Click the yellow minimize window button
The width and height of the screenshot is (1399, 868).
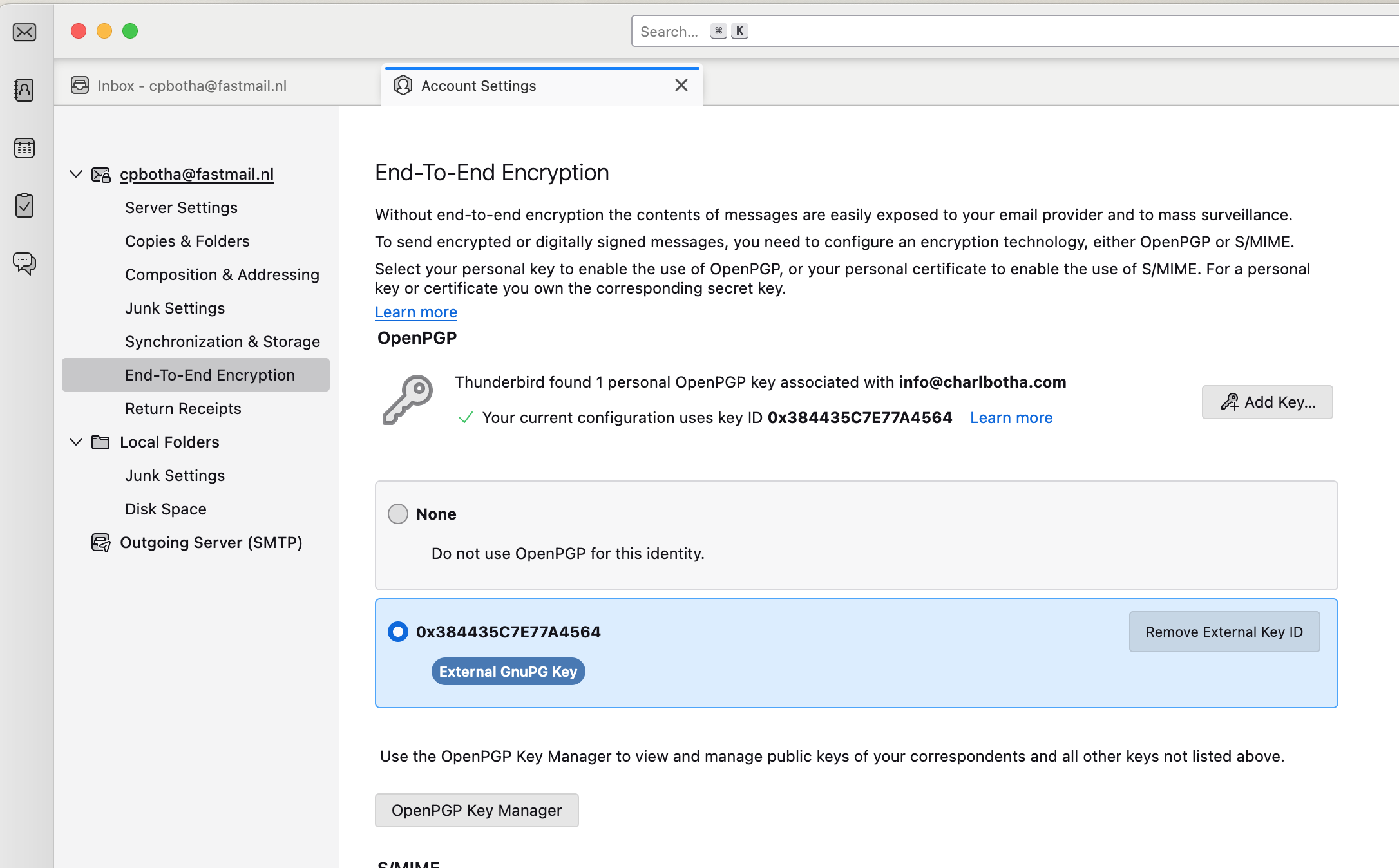[104, 31]
